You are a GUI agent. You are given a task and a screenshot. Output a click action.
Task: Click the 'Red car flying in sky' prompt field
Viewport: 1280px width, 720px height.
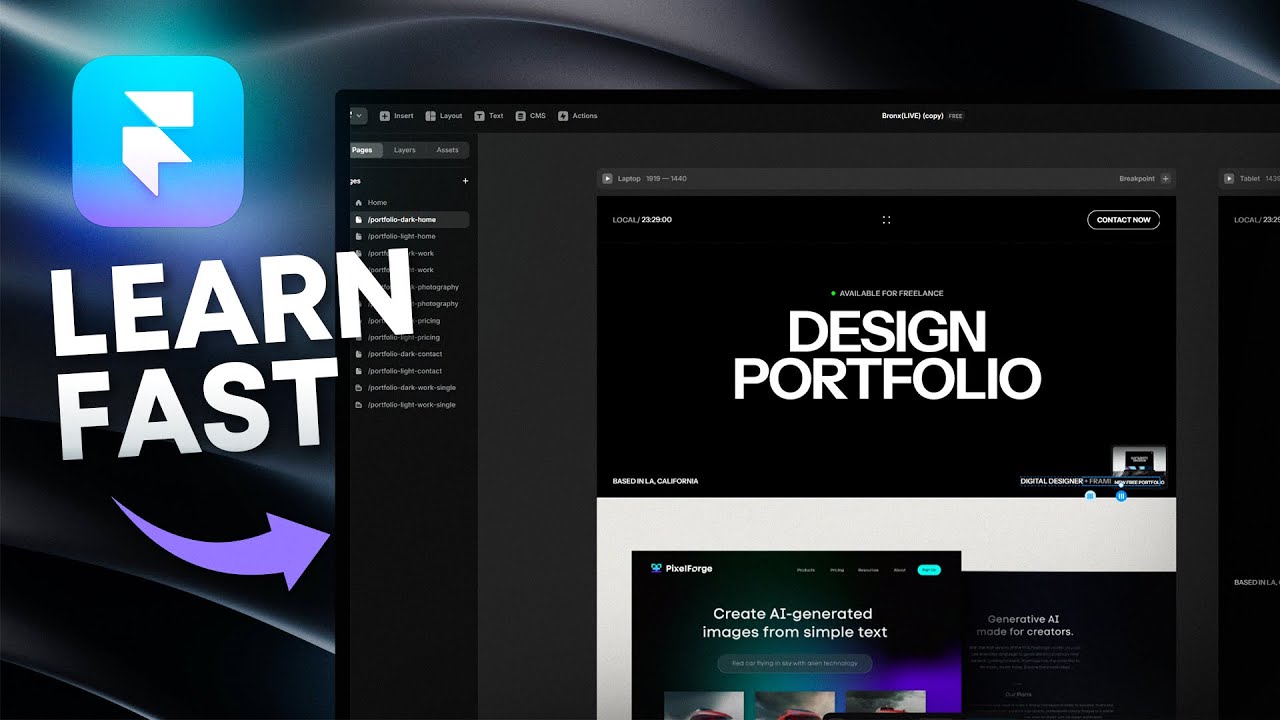pyautogui.click(x=795, y=663)
